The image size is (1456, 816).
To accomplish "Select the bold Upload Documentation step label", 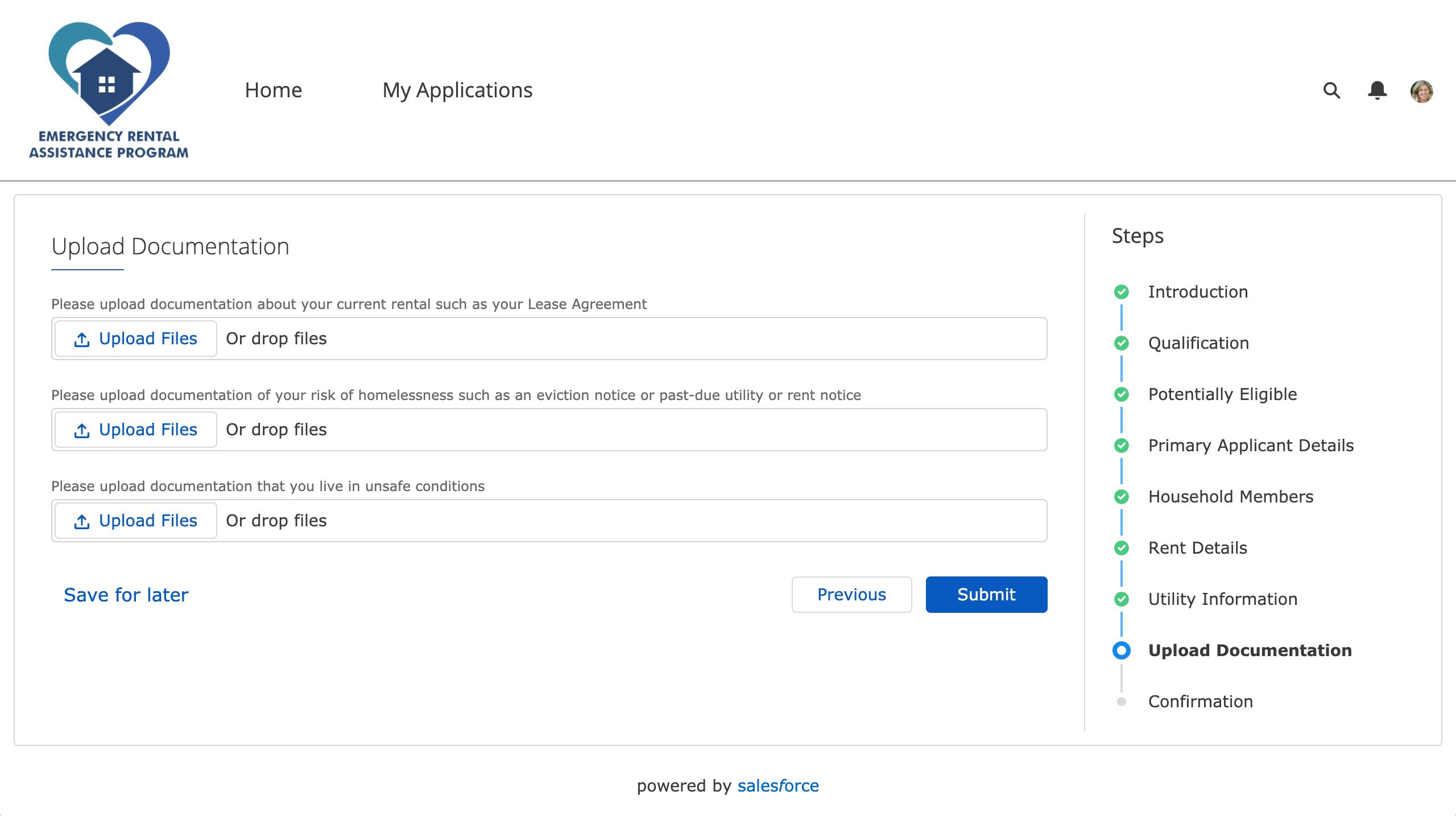I will [x=1250, y=650].
